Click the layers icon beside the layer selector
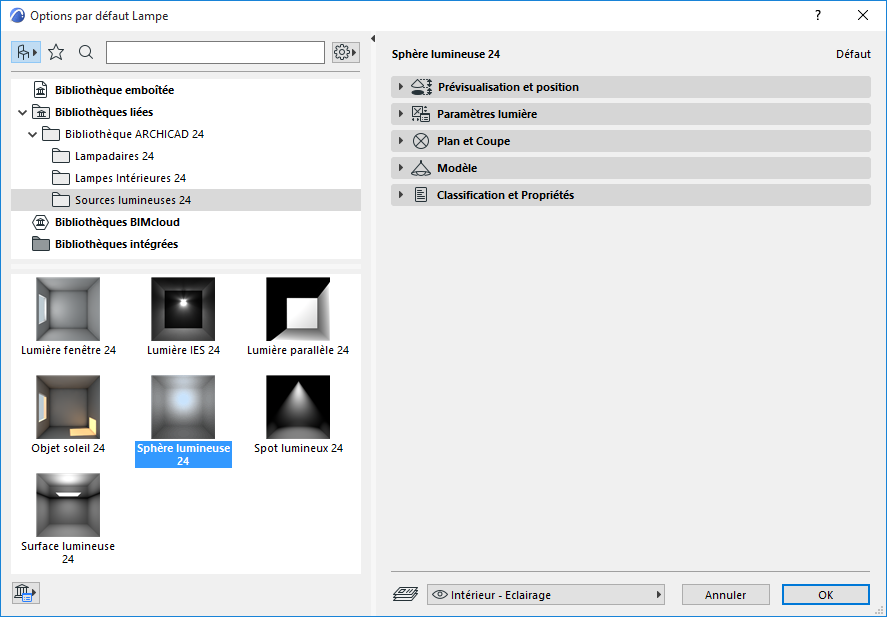Screen dimensions: 887x617 405,594
